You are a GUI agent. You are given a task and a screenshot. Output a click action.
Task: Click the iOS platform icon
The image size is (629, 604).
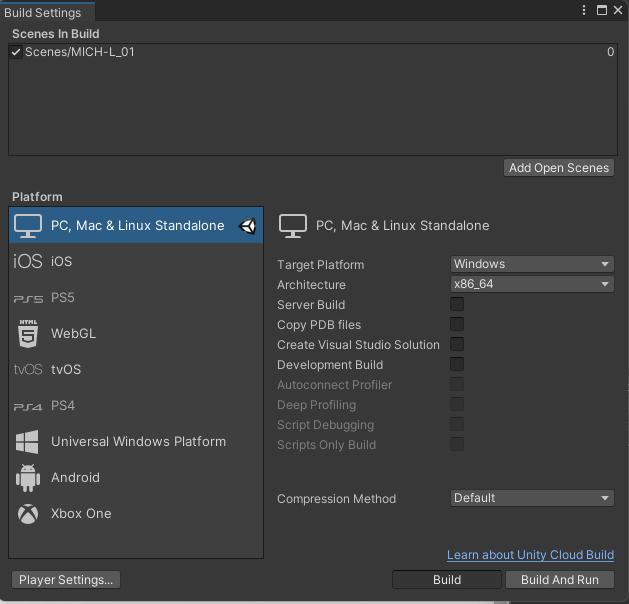28,261
